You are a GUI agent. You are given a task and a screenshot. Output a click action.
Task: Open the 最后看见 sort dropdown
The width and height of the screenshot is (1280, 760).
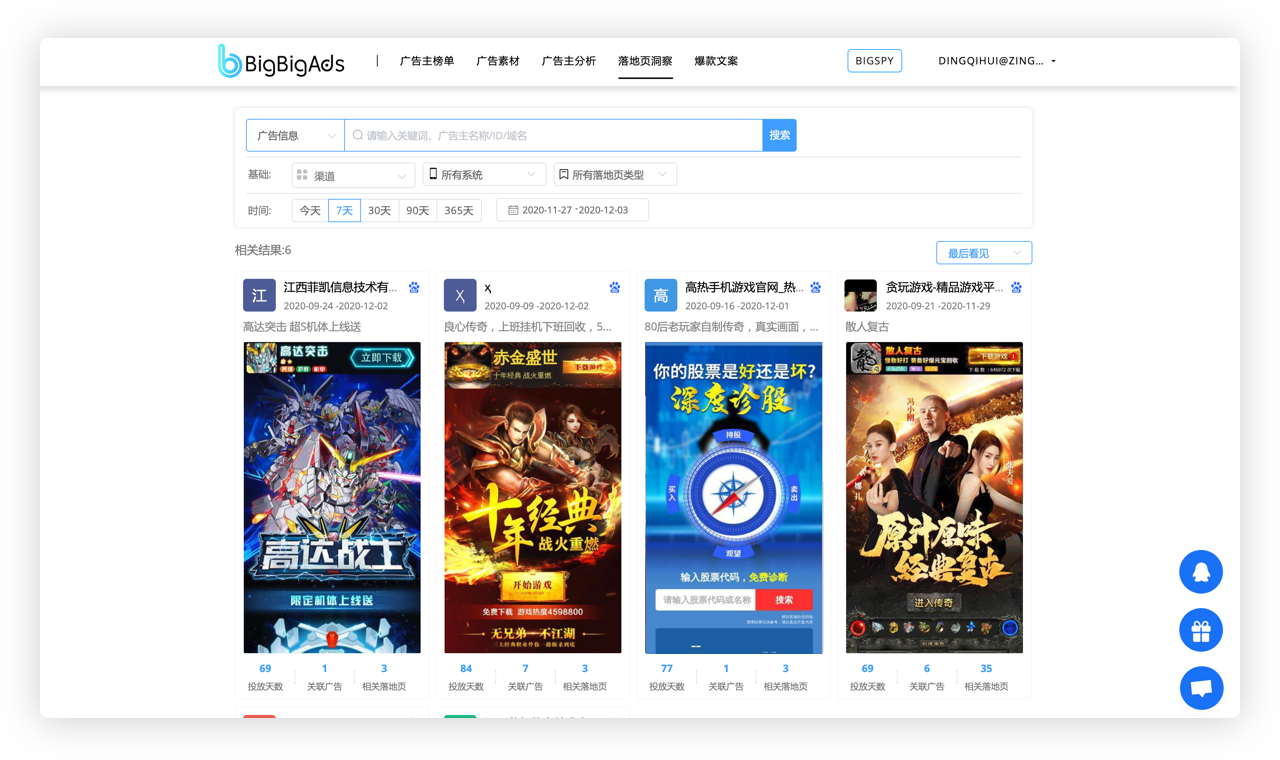984,253
